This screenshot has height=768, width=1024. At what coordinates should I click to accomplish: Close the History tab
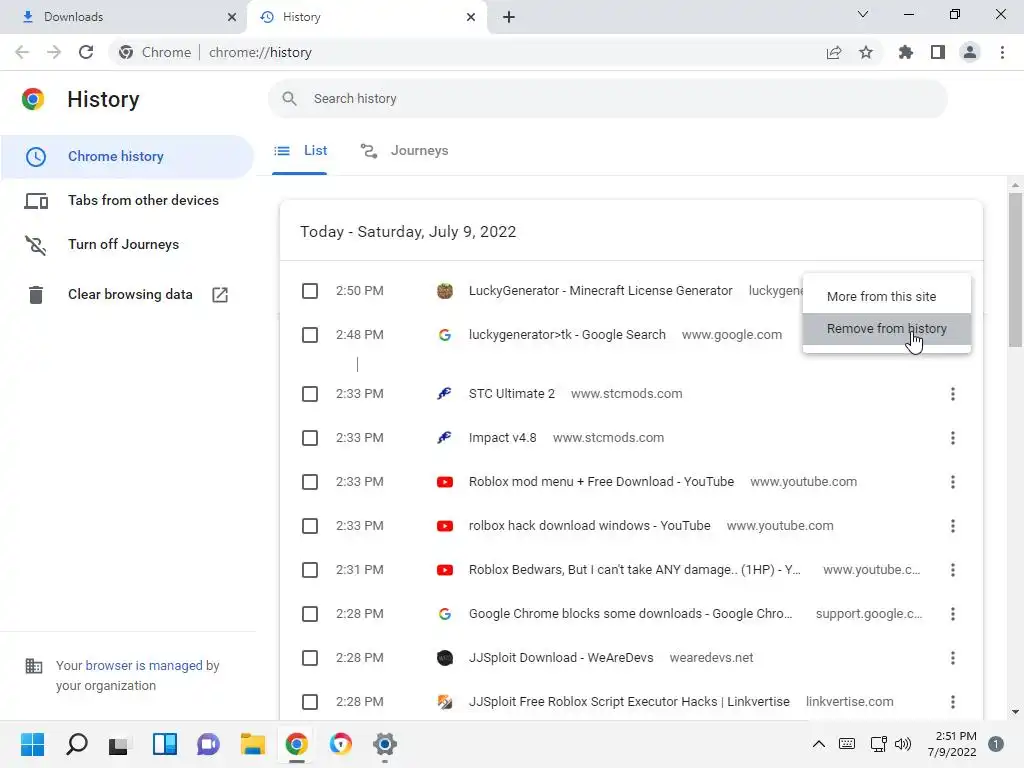coord(471,17)
